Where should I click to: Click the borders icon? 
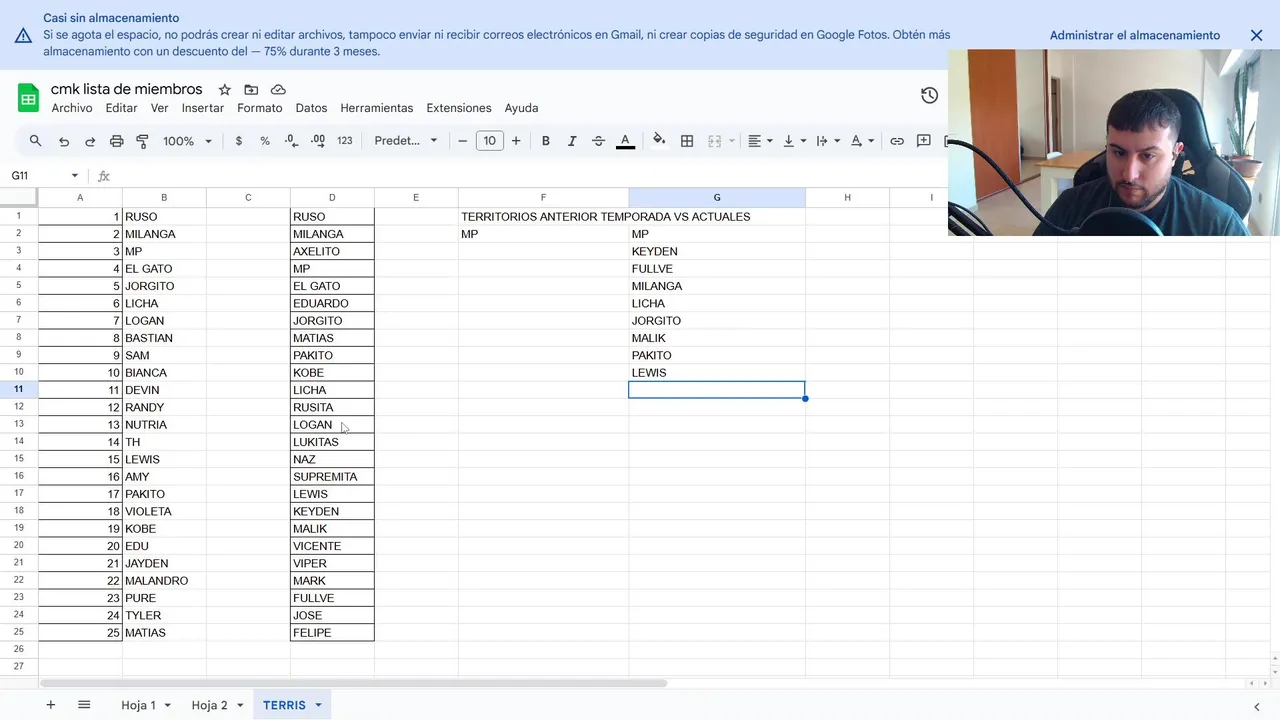point(687,141)
